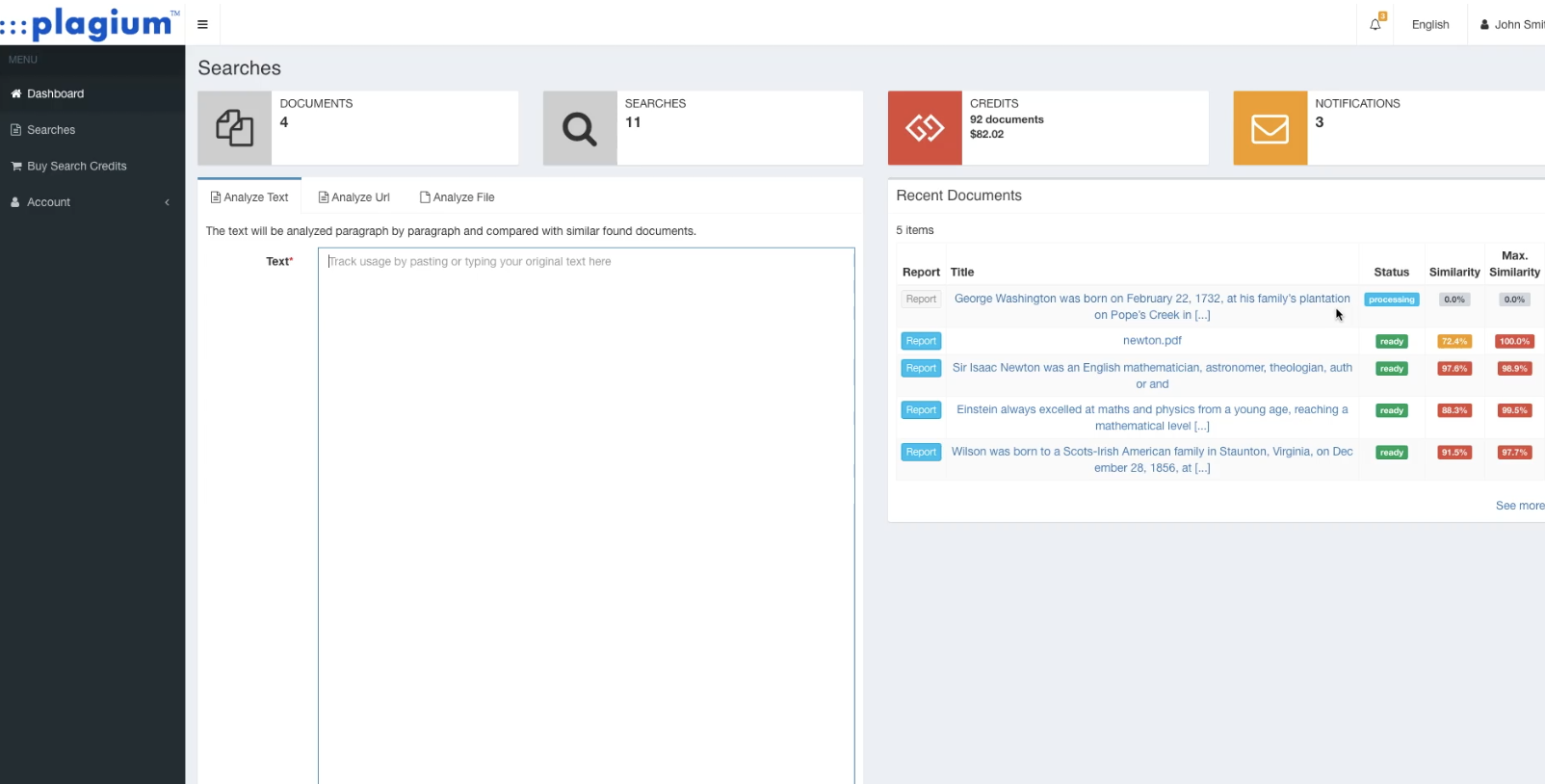This screenshot has height=784, width=1545.
Task: Click the See more link
Action: click(1520, 506)
